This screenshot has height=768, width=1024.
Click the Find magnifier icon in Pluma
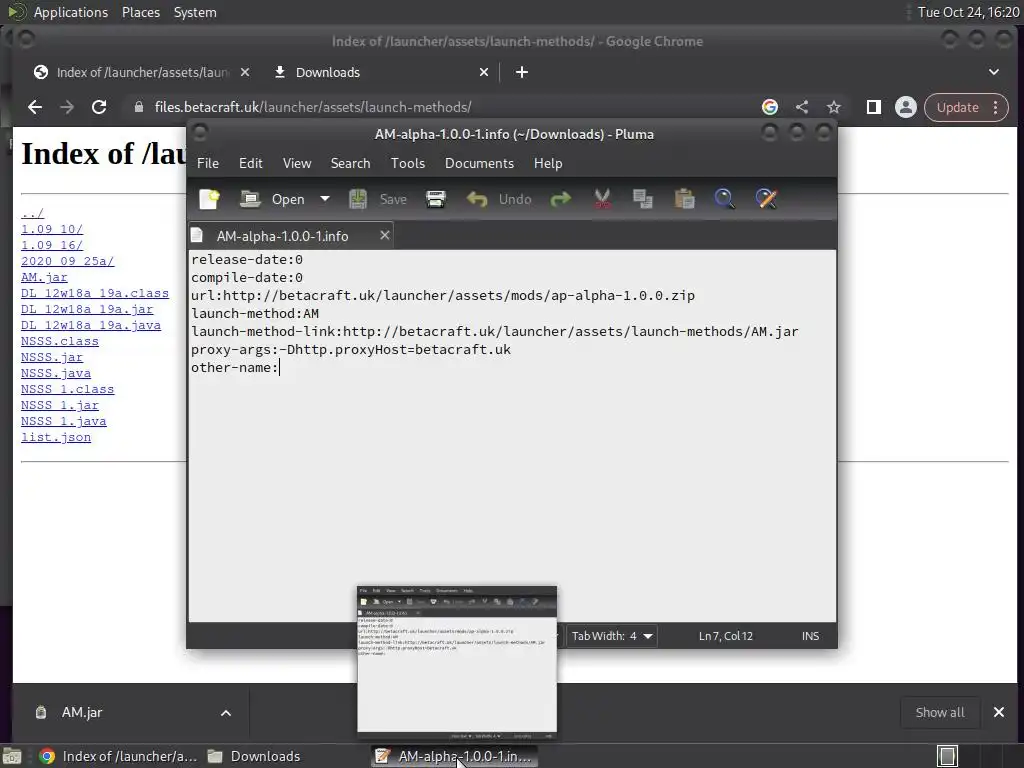coord(725,199)
